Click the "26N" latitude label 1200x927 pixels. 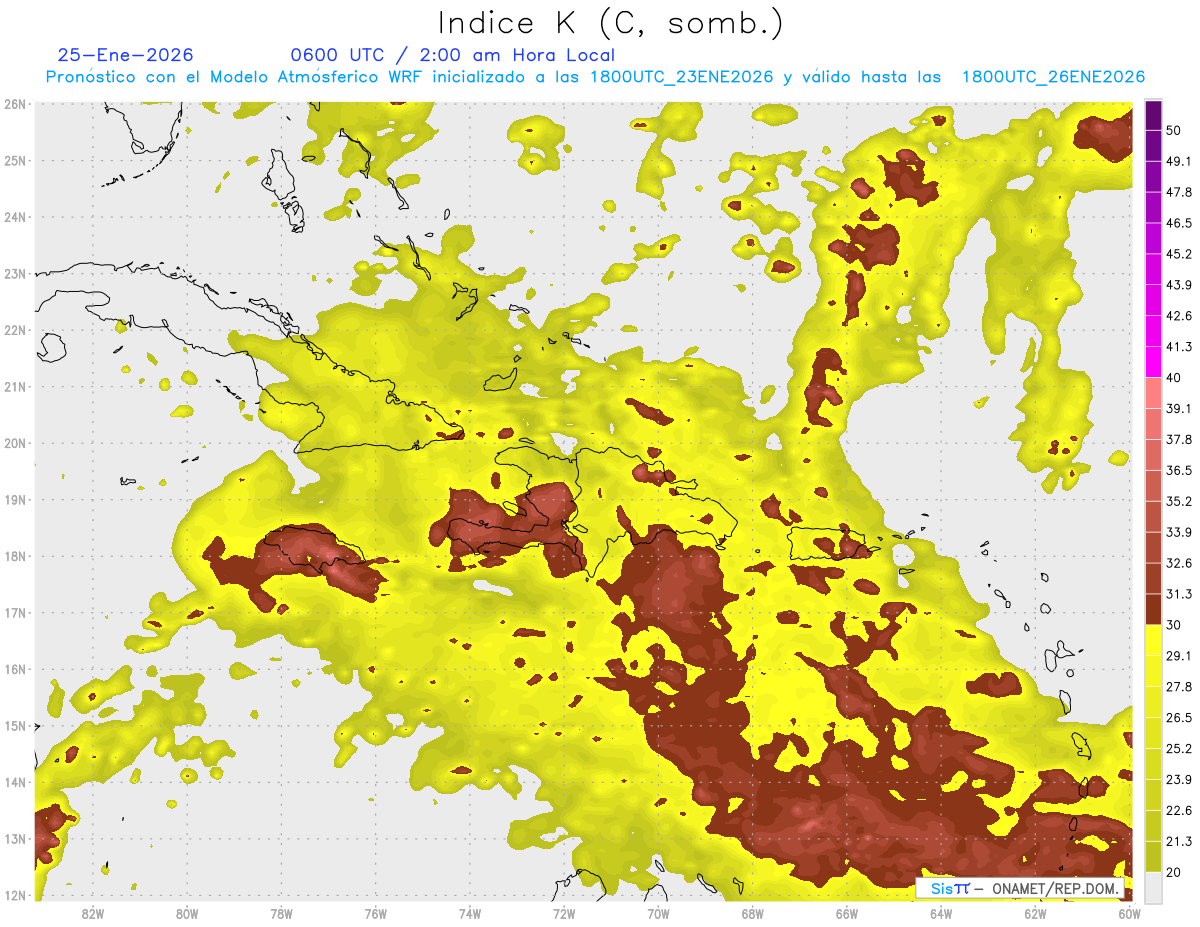click(14, 104)
